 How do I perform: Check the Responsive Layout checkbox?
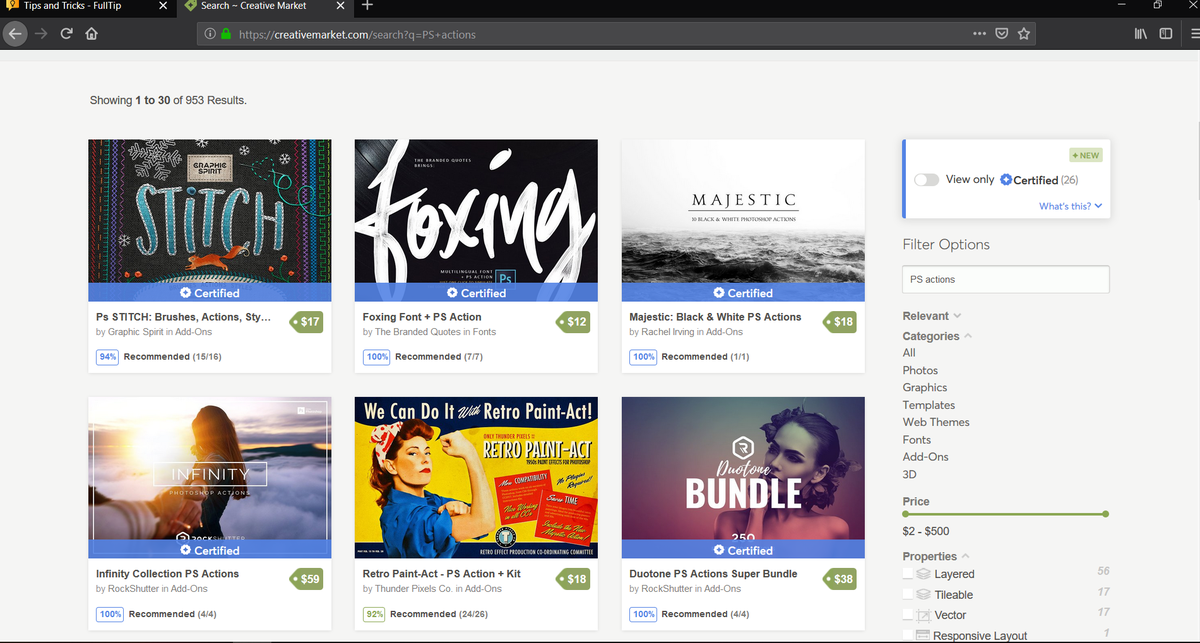point(908,635)
